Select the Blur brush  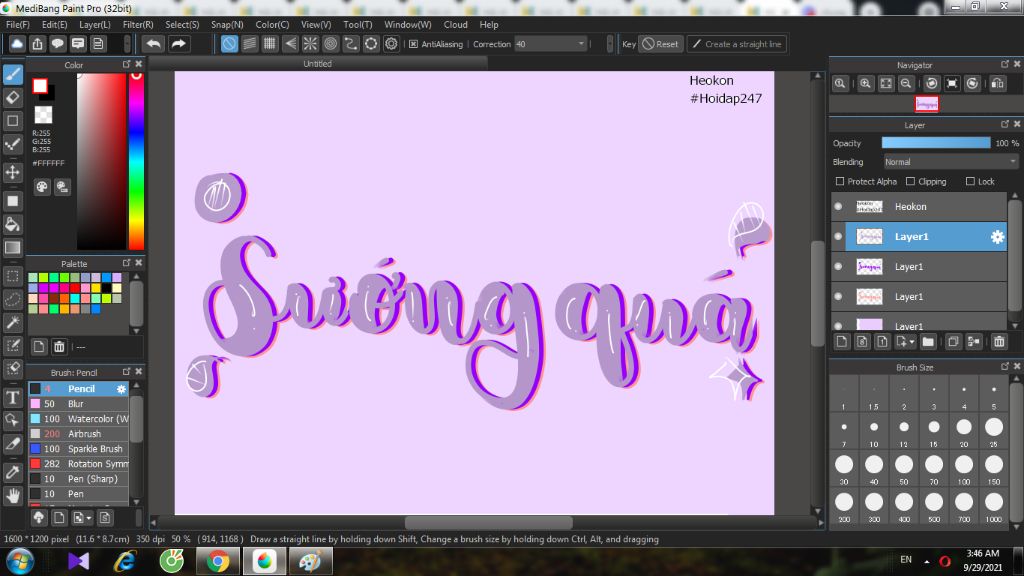(78, 404)
